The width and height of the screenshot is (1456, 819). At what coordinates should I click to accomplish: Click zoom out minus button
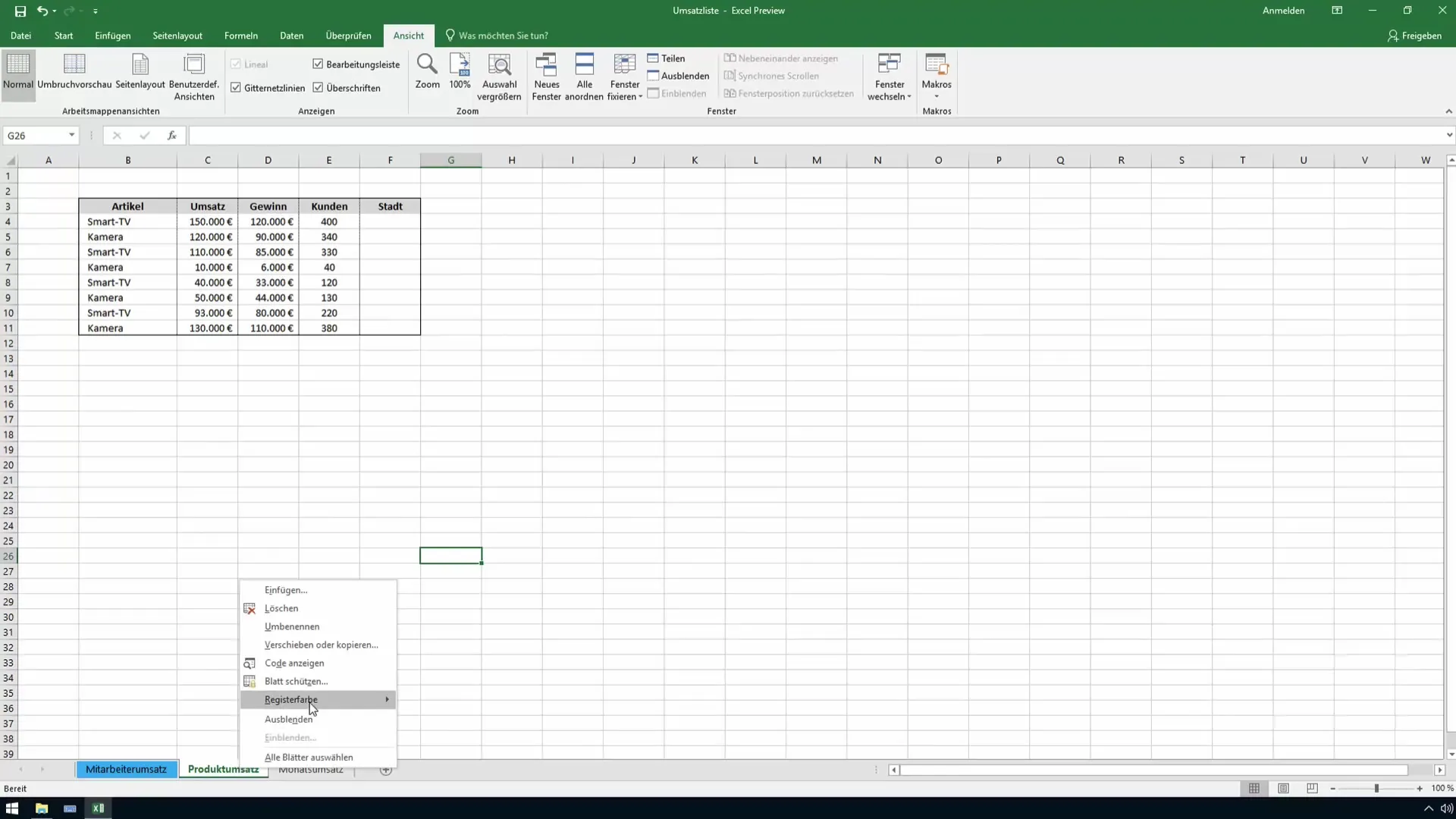coord(1333,789)
